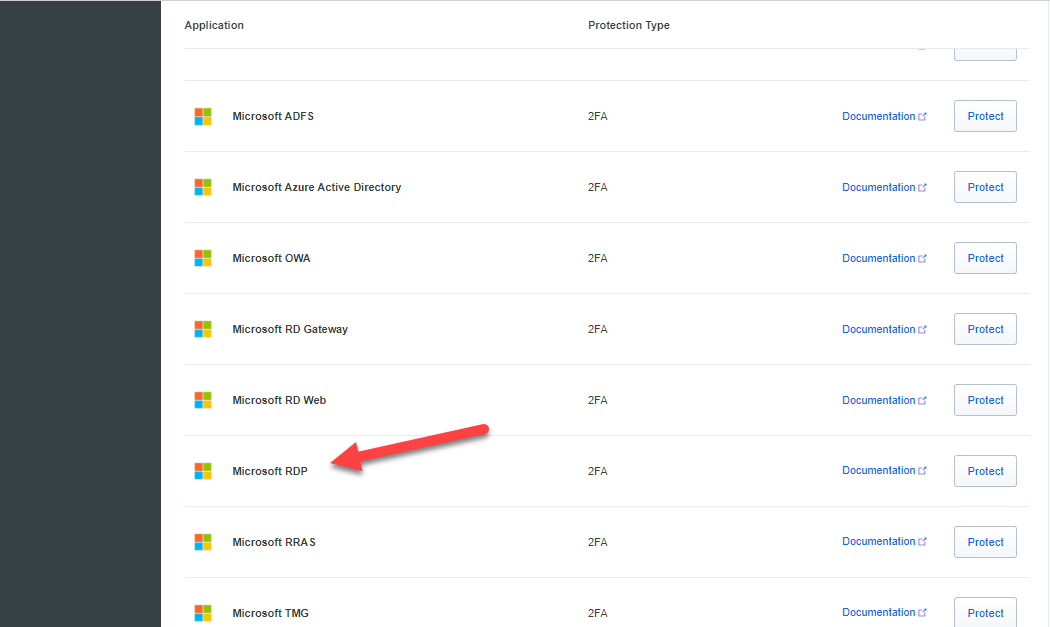Protect the Microsoft RD Web application

point(985,401)
